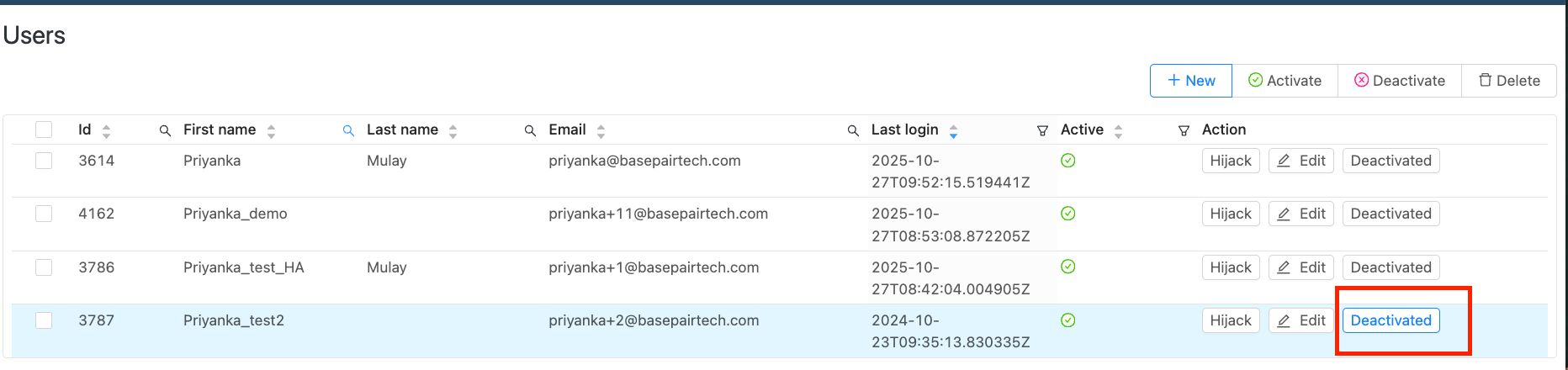Click search icon in Id column header

165,131
